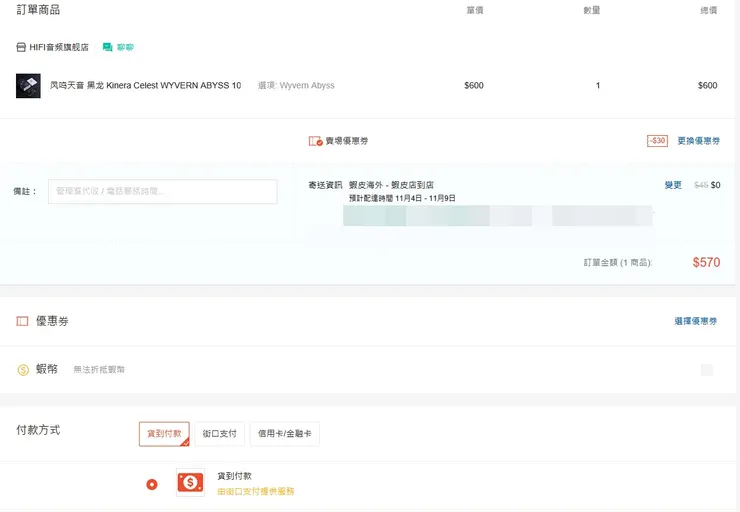Image resolution: width=740 pixels, height=512 pixels.
Task: Click the shop icon beside HIFI音频旗舰店
Action: (x=21, y=47)
